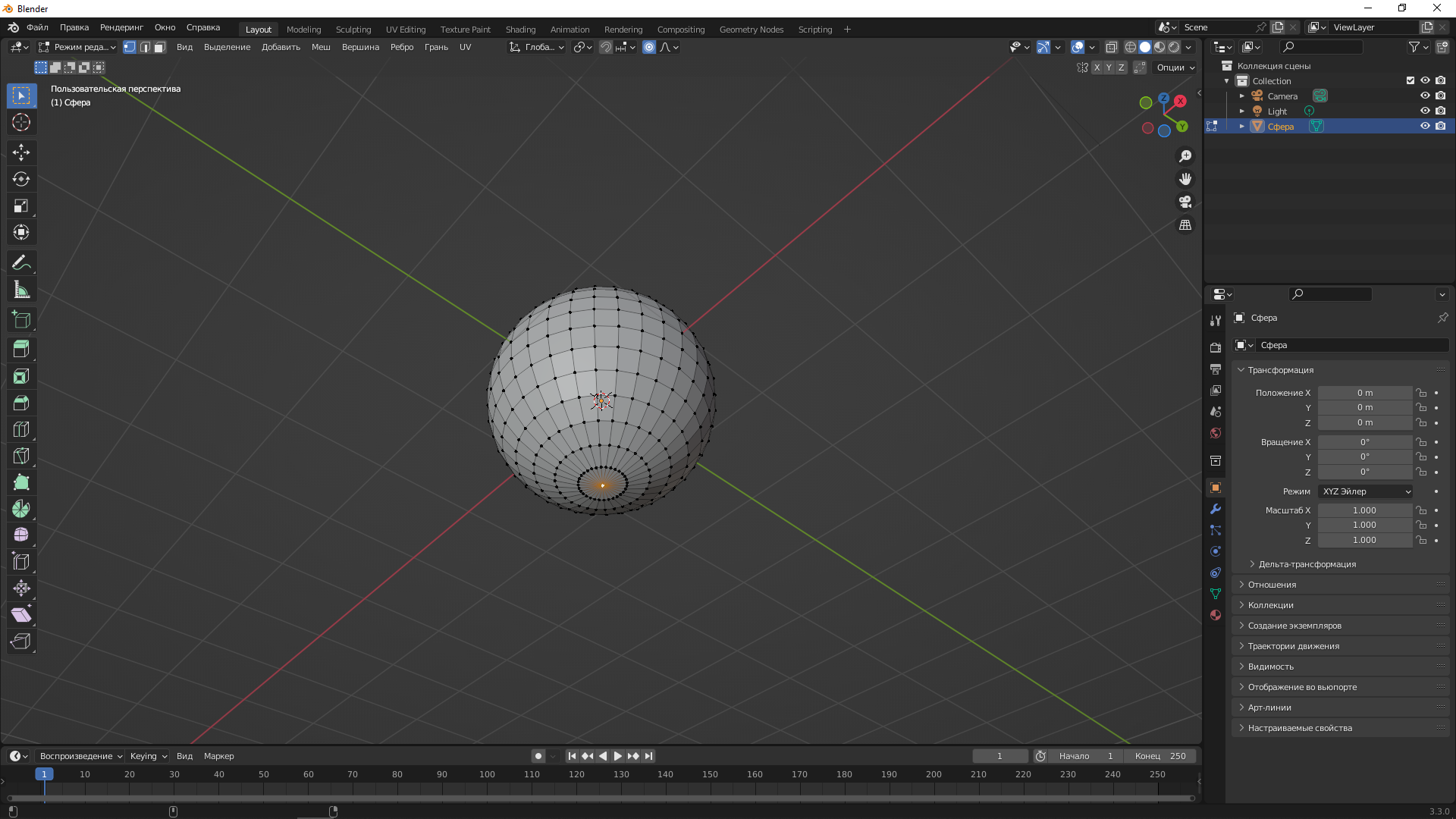The height and width of the screenshot is (819, 1456).
Task: Open the Keying dropdown
Action: (x=149, y=756)
